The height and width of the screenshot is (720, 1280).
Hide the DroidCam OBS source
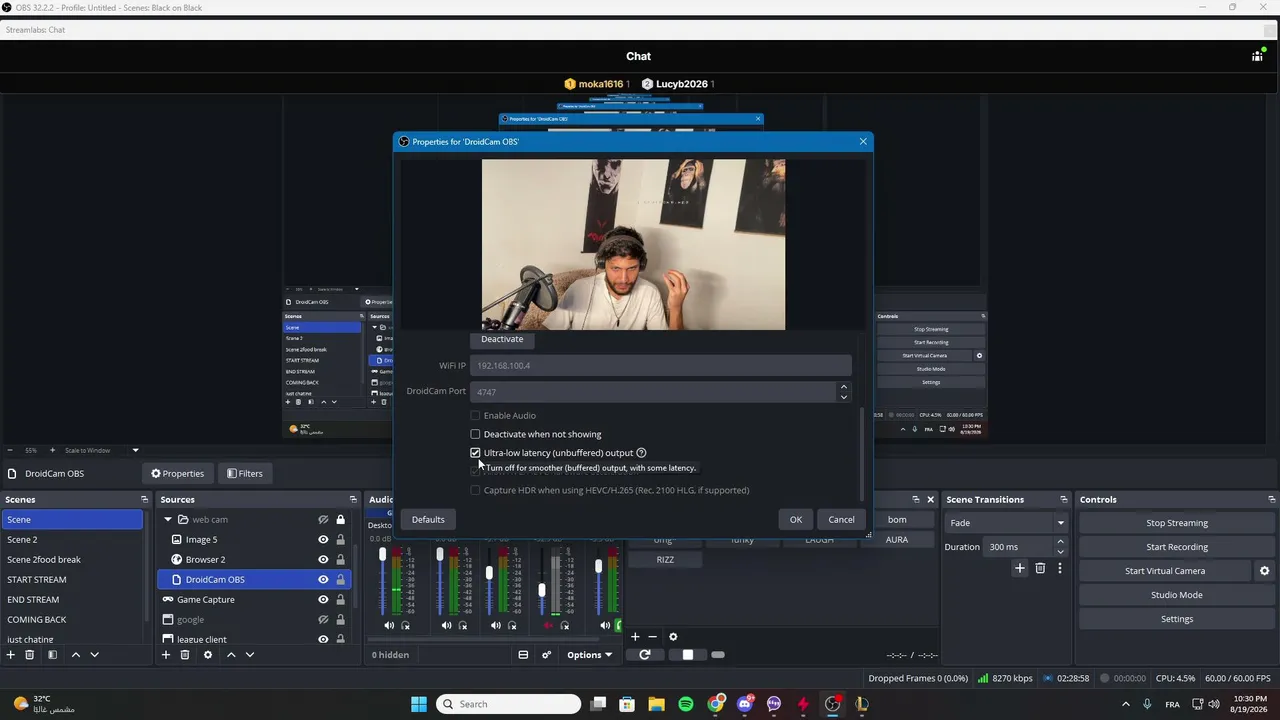(x=323, y=580)
